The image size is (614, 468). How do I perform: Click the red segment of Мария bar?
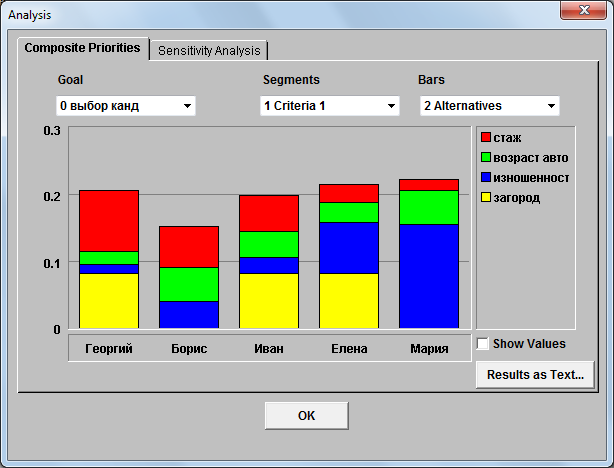(x=429, y=185)
